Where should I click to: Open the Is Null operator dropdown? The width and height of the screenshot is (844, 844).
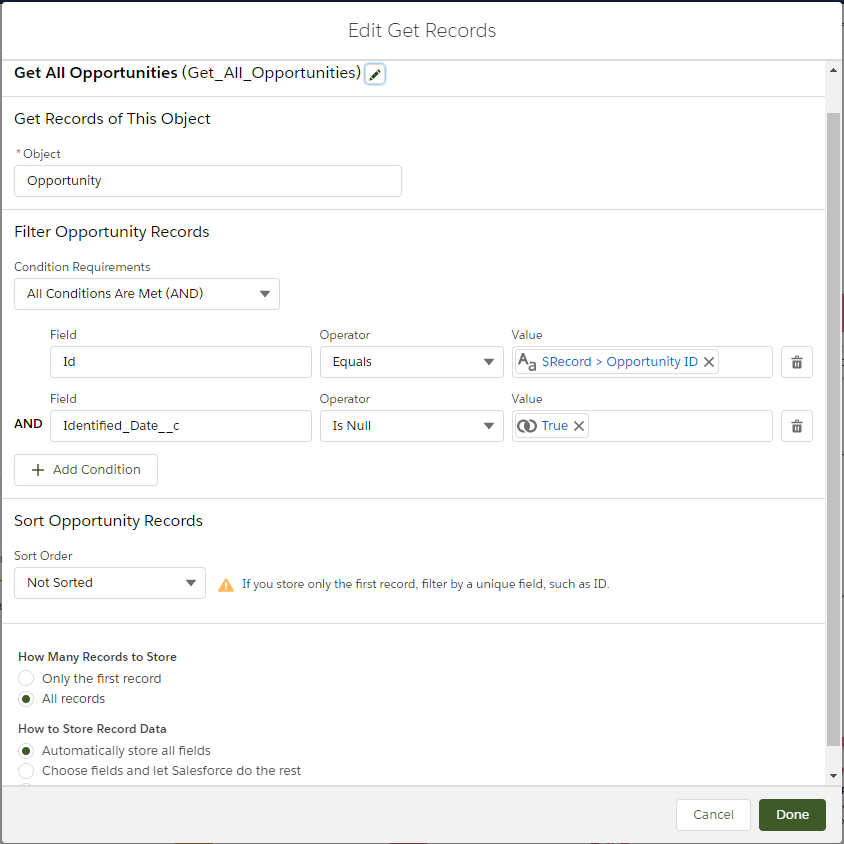tap(411, 426)
